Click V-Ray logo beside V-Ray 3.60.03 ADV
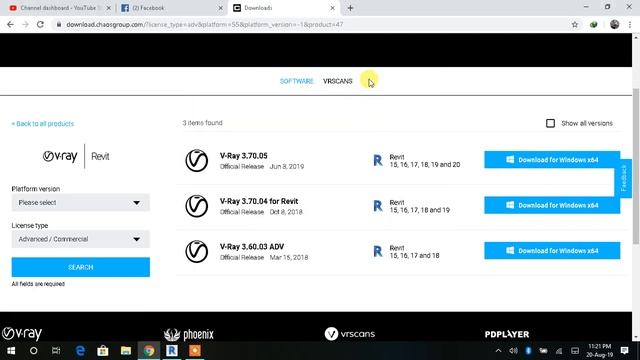Image resolution: width=640 pixels, height=360 pixels. click(197, 251)
